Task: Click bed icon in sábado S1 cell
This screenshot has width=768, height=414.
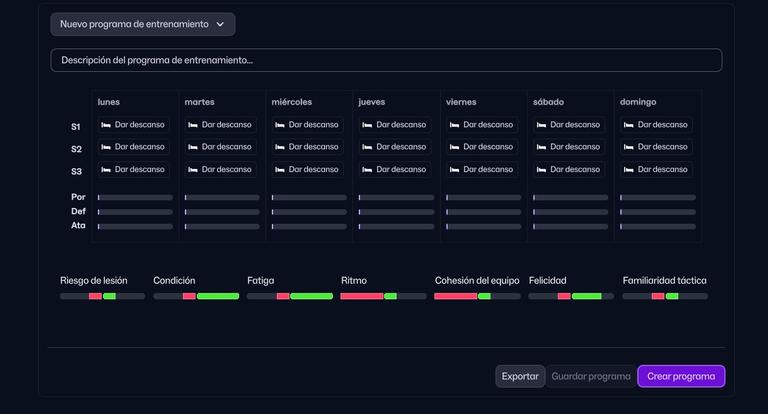Action: (541, 125)
